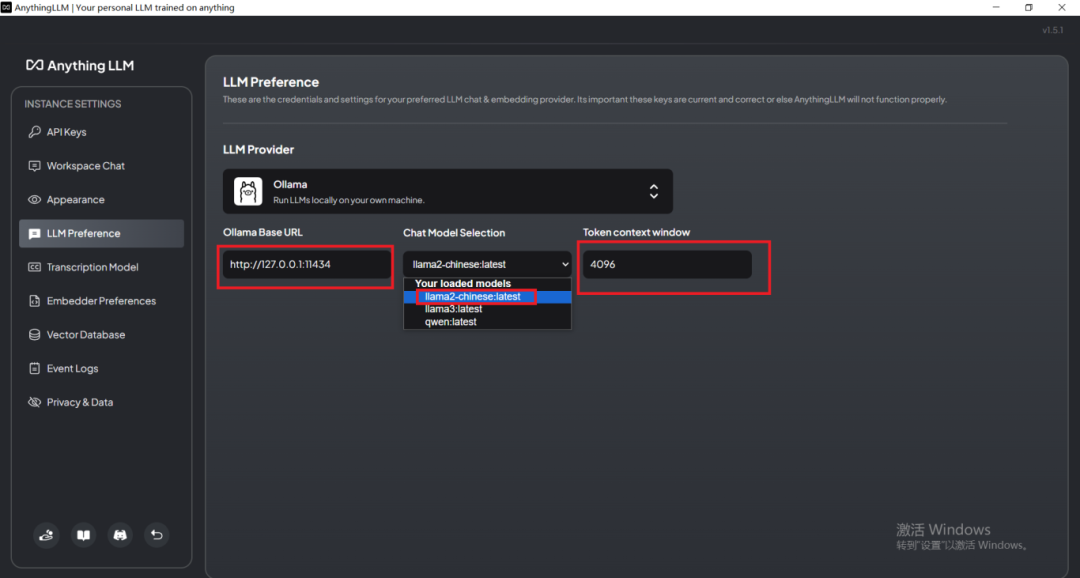Click the Embedder Preferences file icon
The width and height of the screenshot is (1080, 578).
click(34, 301)
